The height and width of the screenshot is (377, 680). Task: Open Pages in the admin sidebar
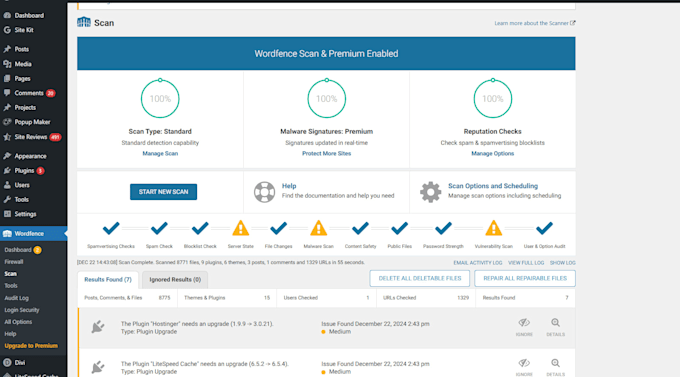[x=22, y=79]
